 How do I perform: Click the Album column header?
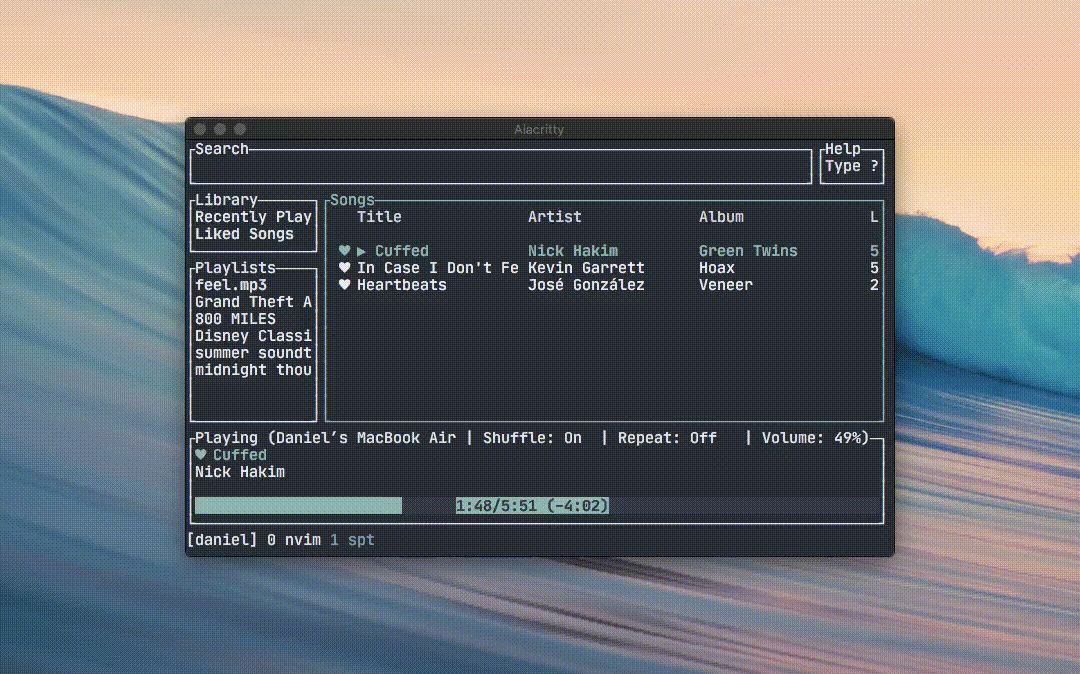coord(721,217)
